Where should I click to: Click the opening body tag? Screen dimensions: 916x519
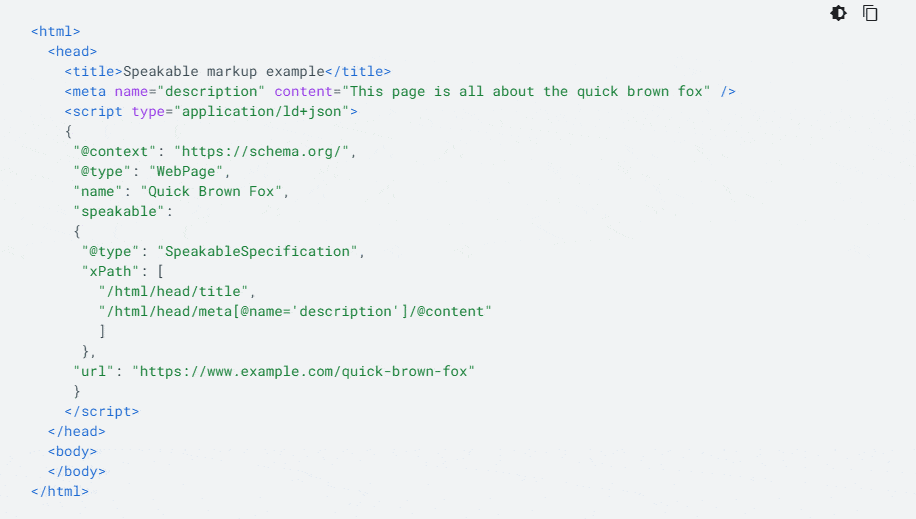point(73,451)
